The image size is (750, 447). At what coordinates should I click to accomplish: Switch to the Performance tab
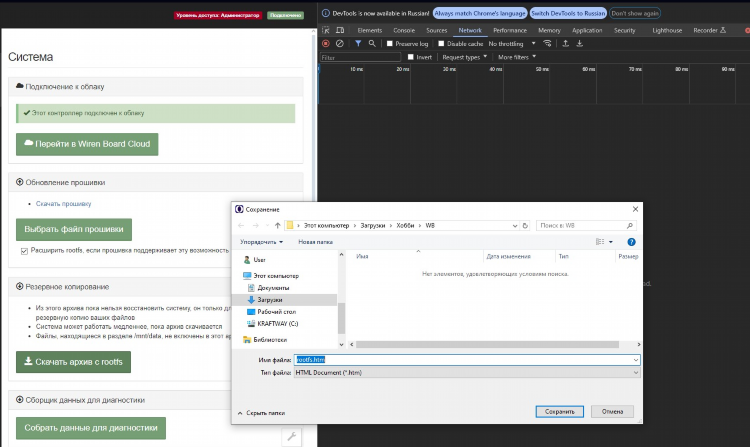click(510, 30)
